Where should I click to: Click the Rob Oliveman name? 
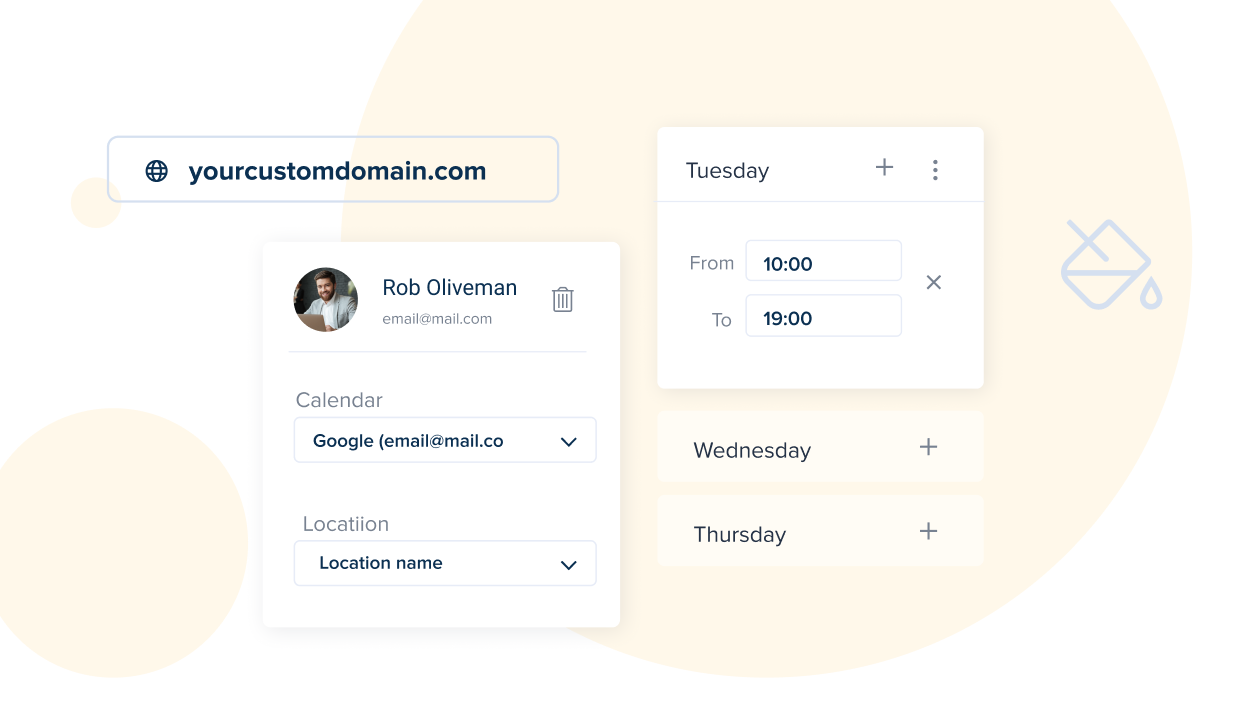[x=449, y=288]
